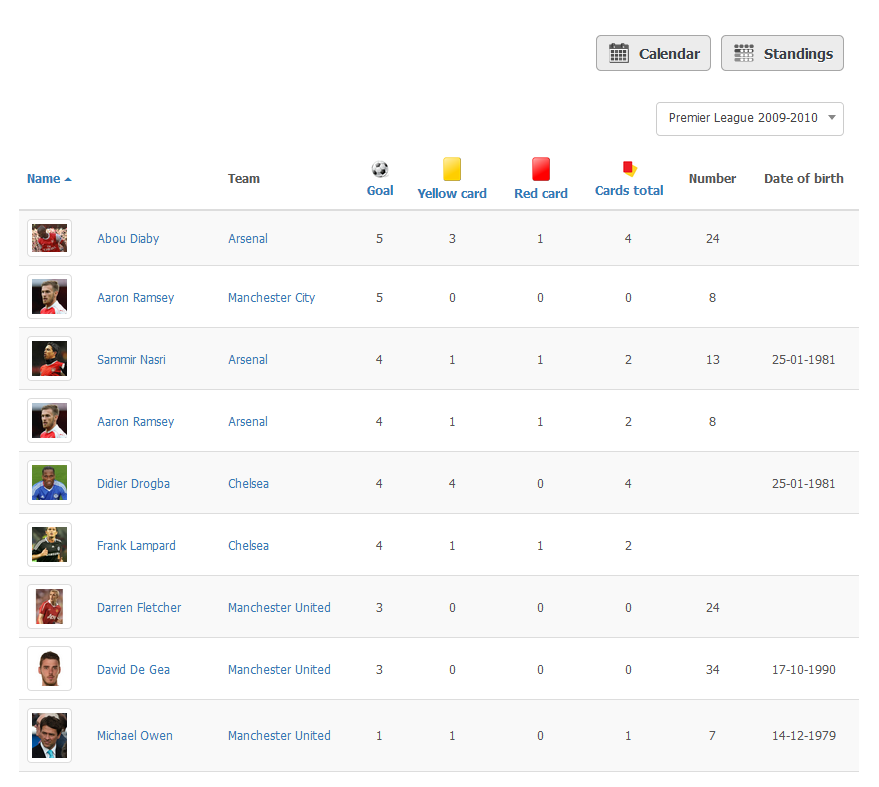The width and height of the screenshot is (879, 787).
Task: Click shirt number 7 for Michael Owen
Action: pyautogui.click(x=713, y=736)
